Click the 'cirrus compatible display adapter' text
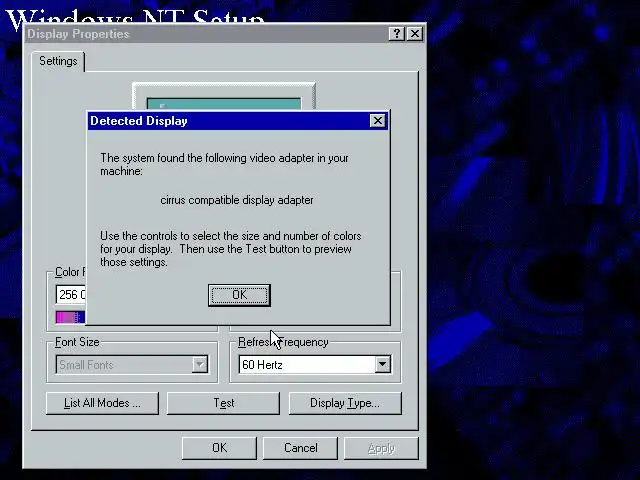 tap(237, 200)
